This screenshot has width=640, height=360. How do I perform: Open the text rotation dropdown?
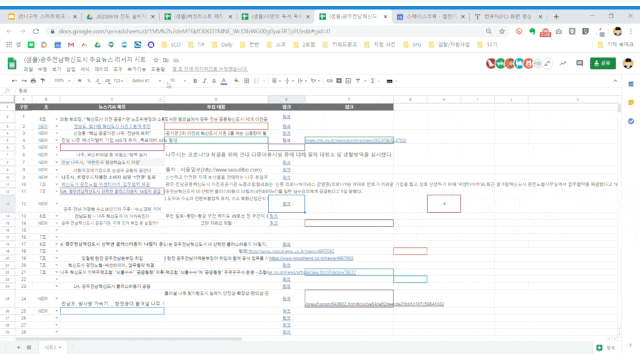click(x=315, y=81)
